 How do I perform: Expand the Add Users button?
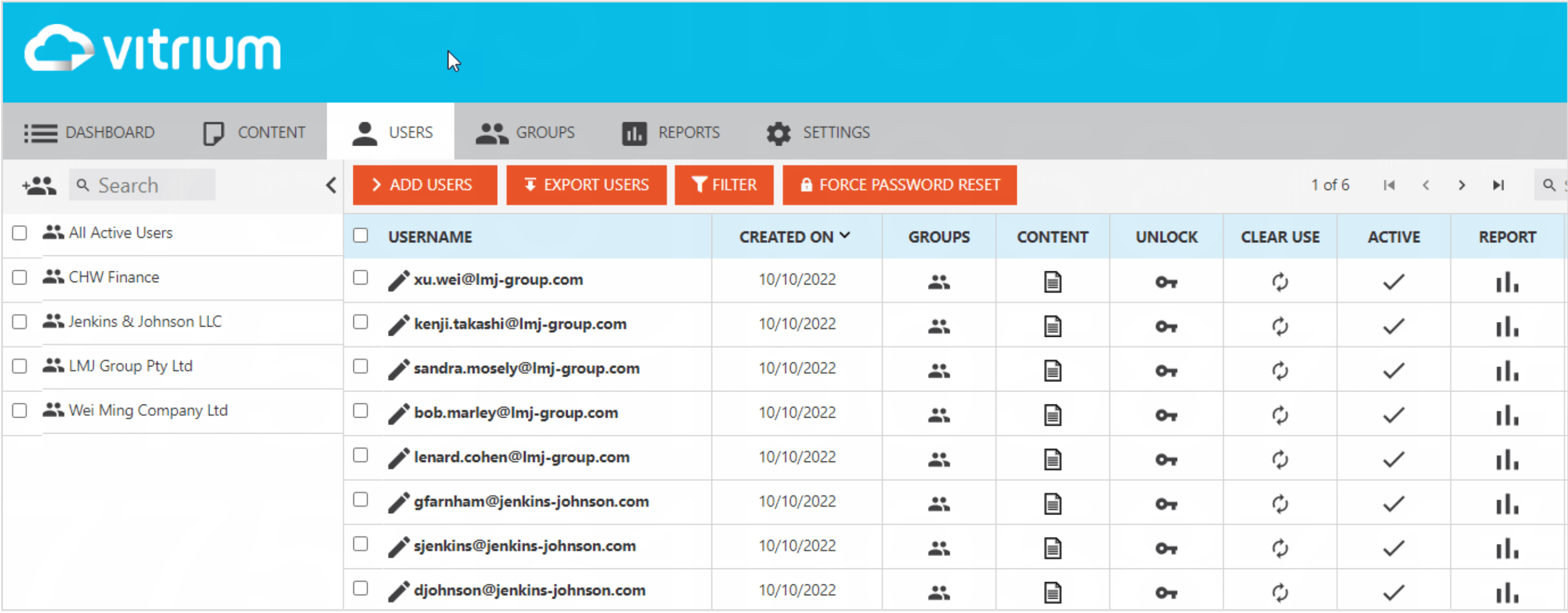[x=424, y=185]
